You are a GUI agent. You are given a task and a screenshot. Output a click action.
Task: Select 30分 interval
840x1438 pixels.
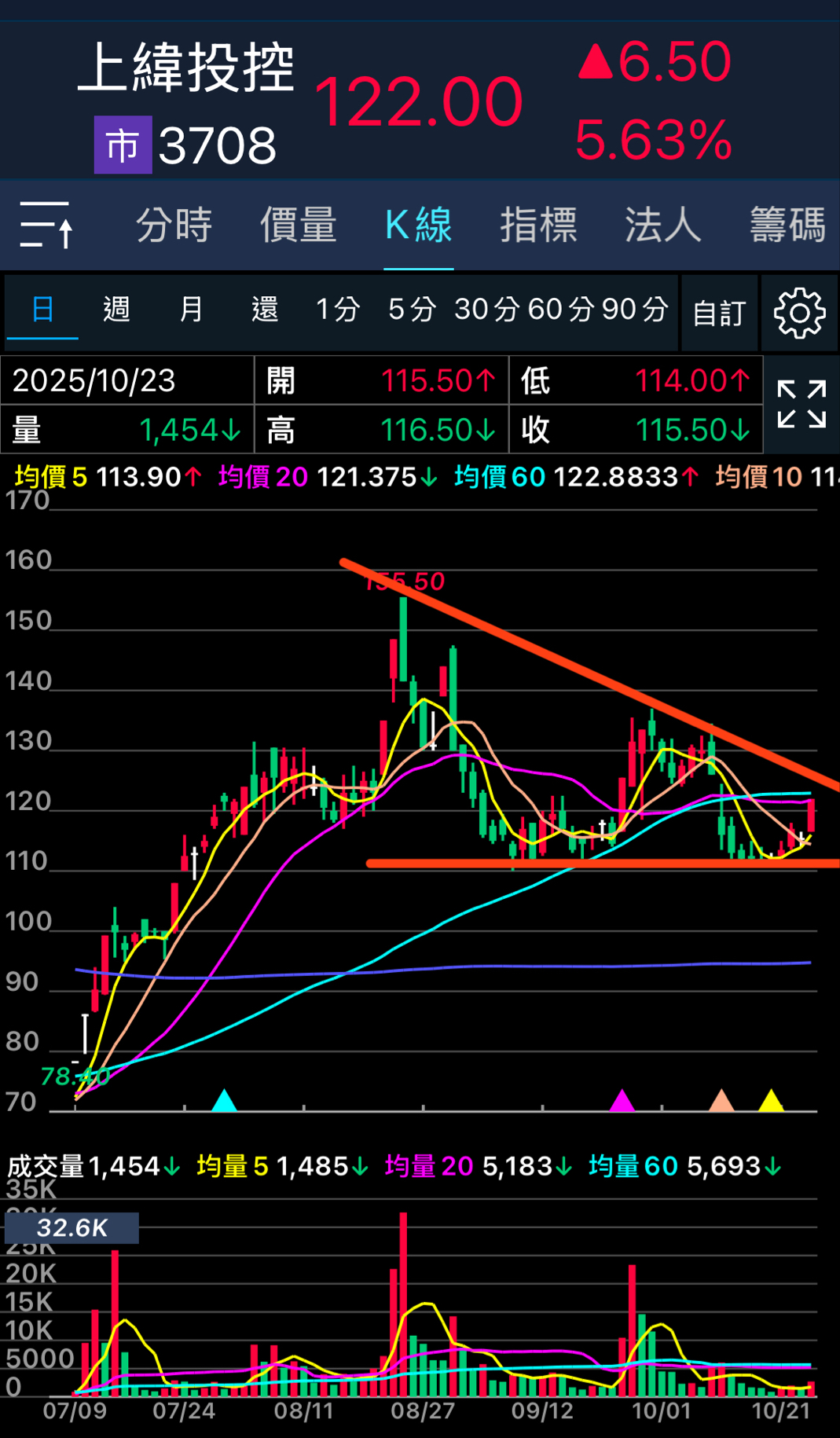click(x=487, y=310)
